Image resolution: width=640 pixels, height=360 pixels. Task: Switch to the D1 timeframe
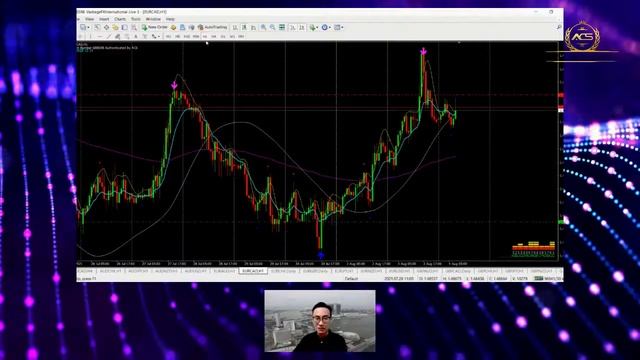223,36
